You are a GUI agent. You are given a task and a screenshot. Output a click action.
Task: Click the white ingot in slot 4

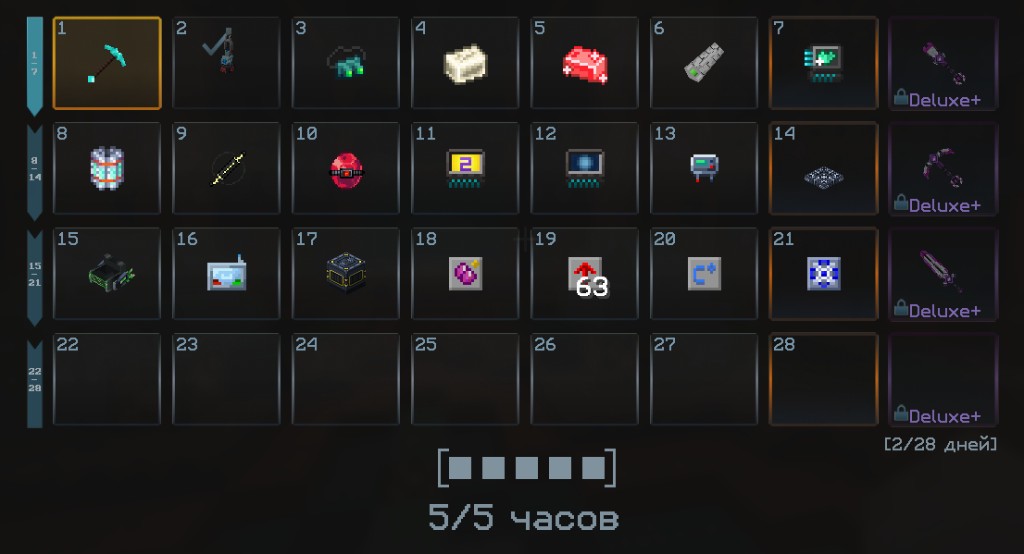tap(465, 63)
